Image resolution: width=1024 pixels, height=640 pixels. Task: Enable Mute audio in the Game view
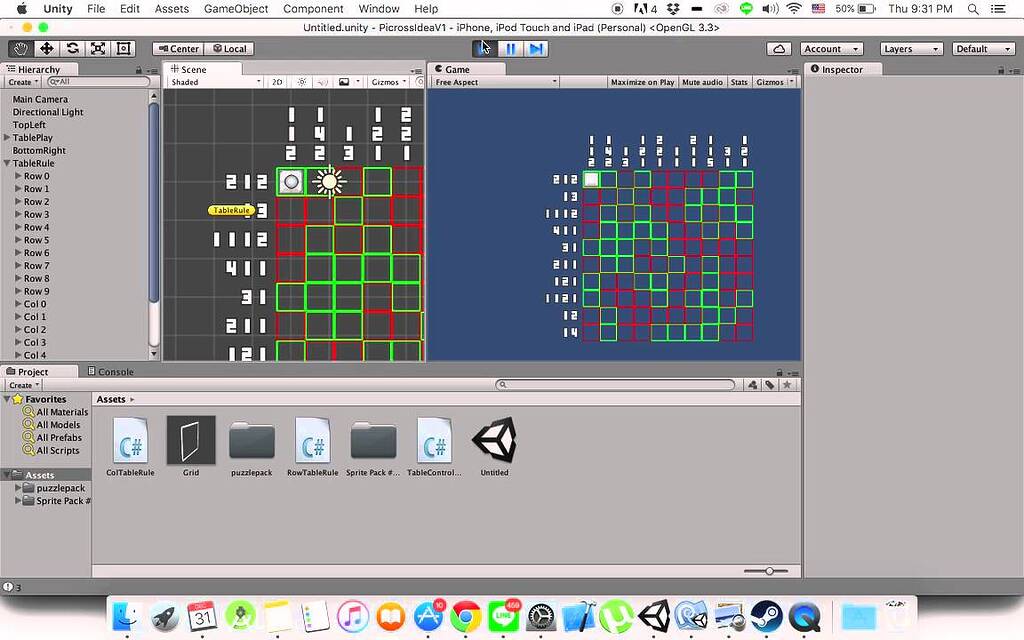[703, 82]
